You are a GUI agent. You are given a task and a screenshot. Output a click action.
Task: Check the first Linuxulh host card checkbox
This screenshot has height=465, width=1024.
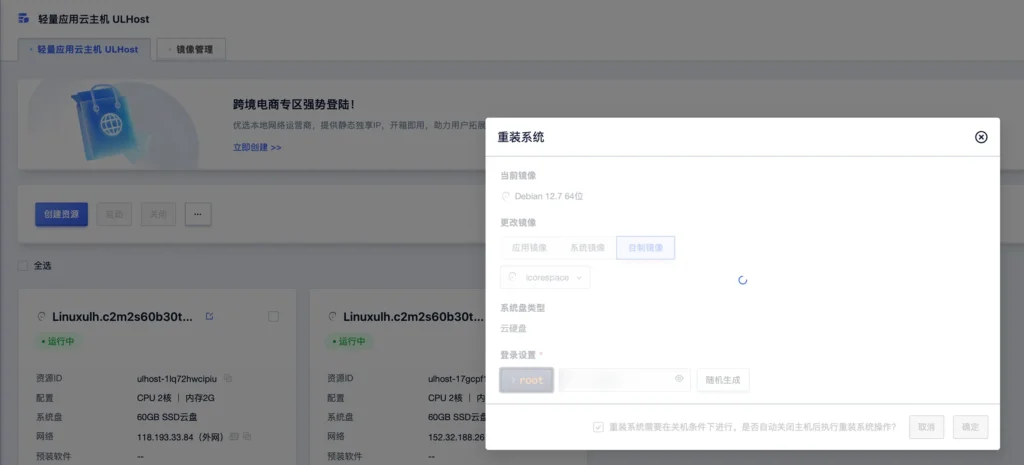coord(274,316)
